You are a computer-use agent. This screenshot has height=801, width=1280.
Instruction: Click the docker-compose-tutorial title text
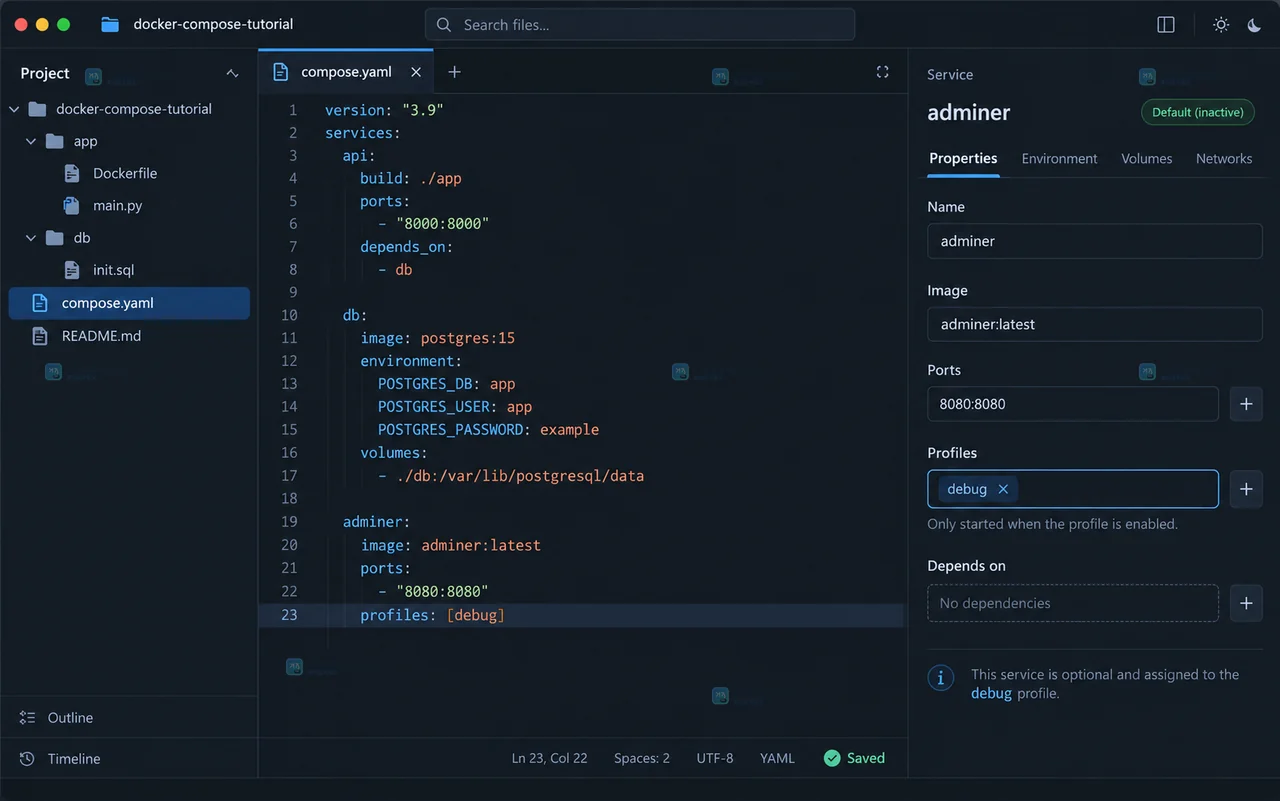[x=214, y=24]
